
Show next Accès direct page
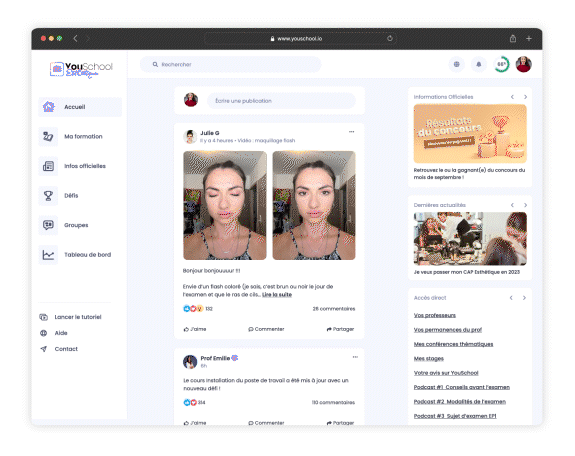(524, 298)
